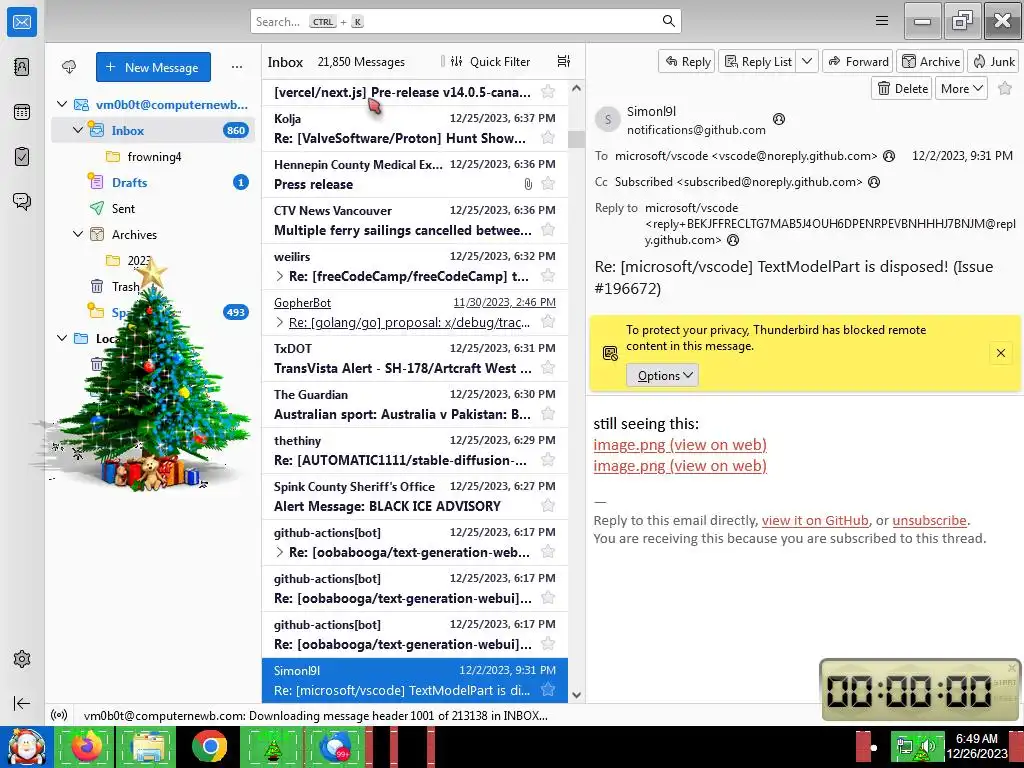Viewport: 1024px width, 768px height.
Task: Open the More actions dropdown
Action: pyautogui.click(x=961, y=88)
